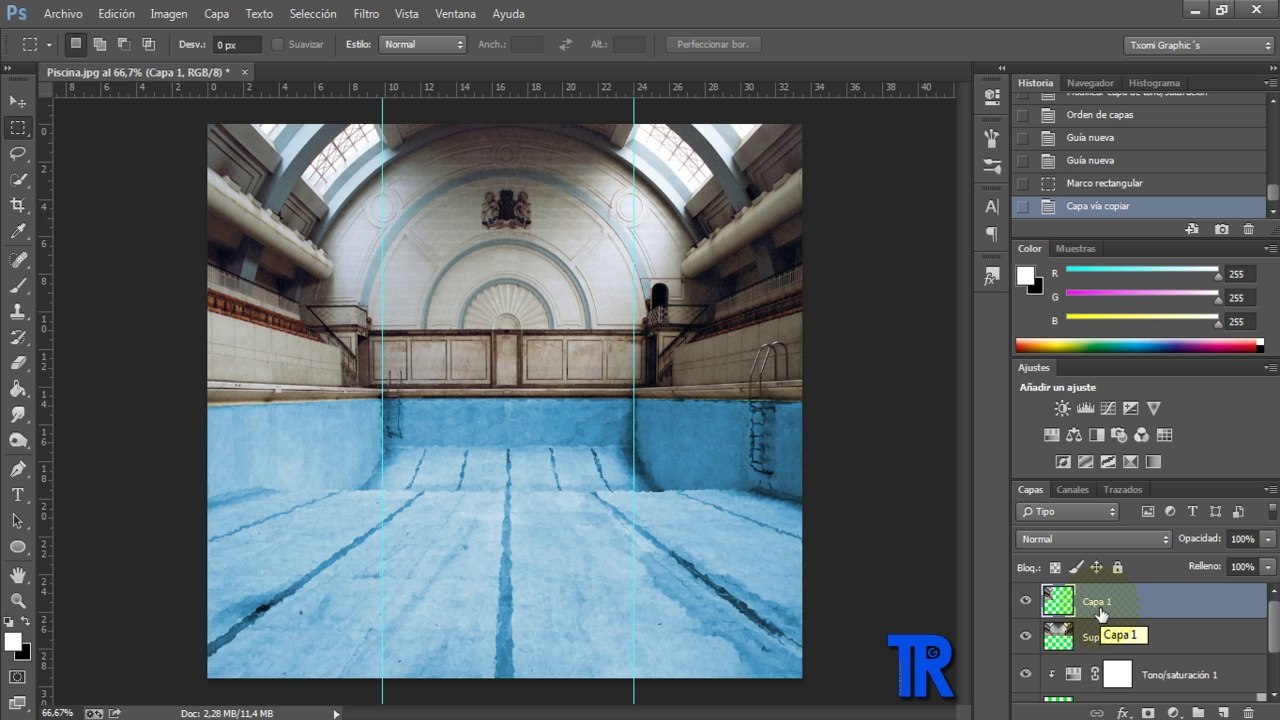Delete the selected layer
1280x720 pixels.
pyautogui.click(x=1248, y=713)
